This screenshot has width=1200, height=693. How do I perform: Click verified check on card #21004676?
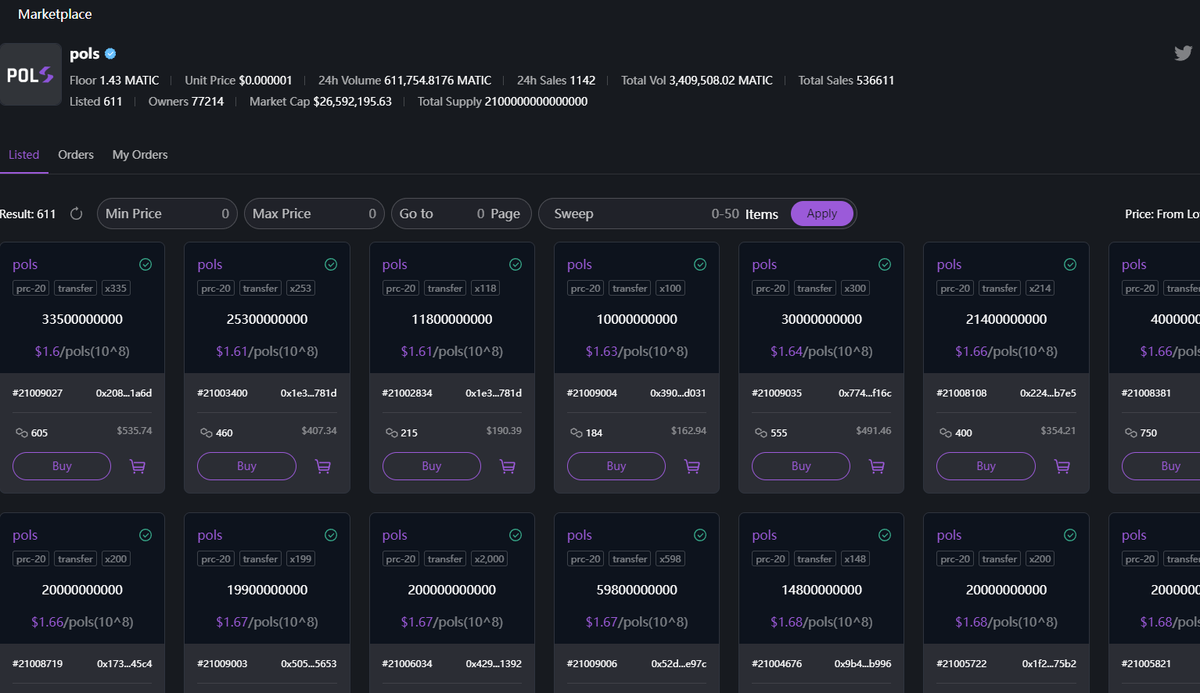tap(885, 535)
